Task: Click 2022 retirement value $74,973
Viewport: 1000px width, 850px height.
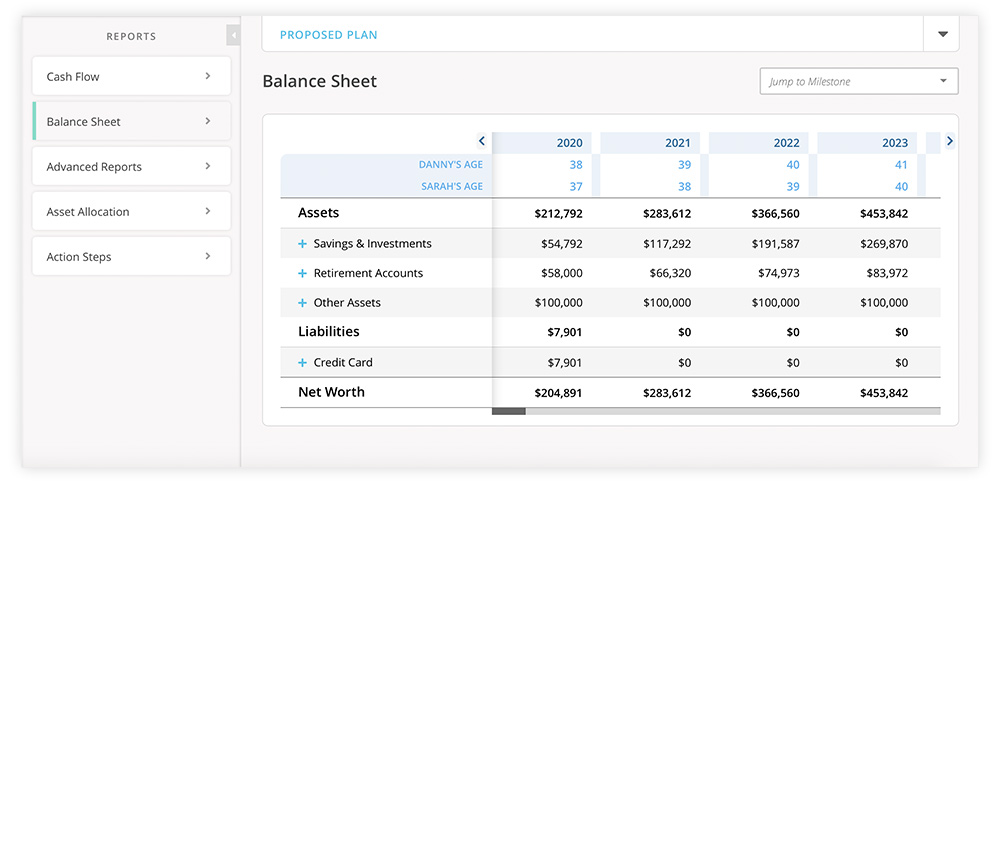Action: click(778, 273)
